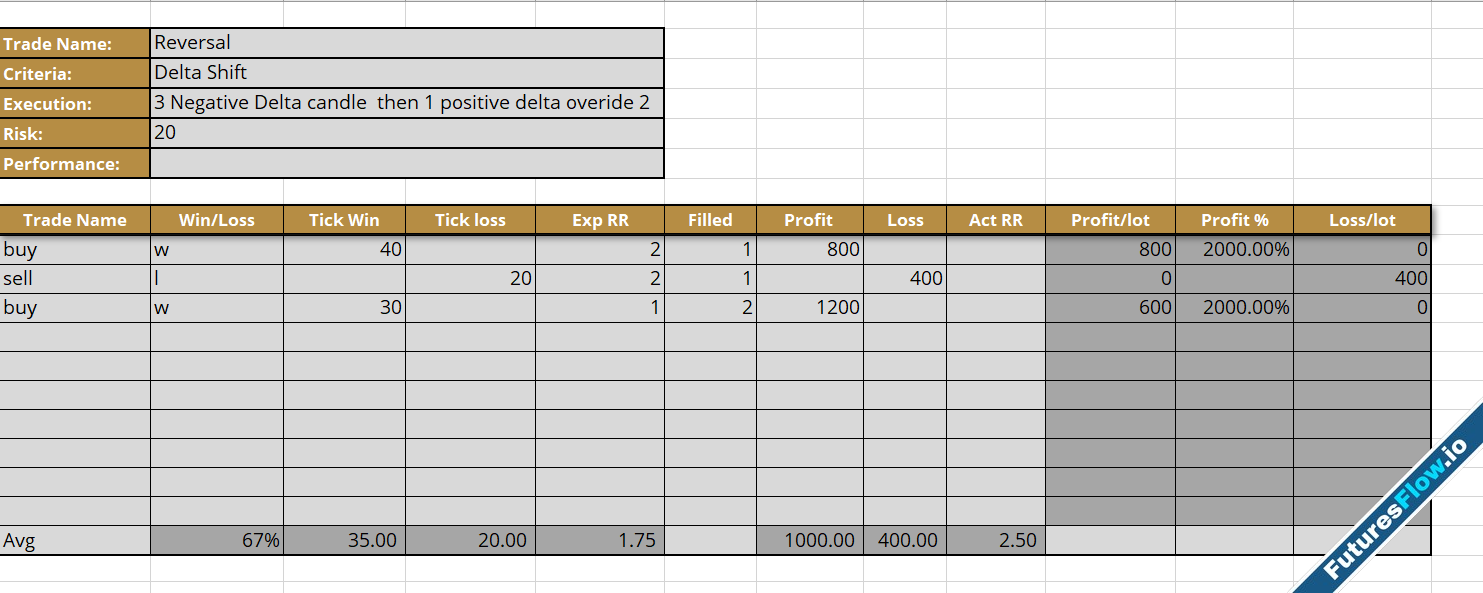Viewport: 1483px width, 593px height.
Task: Select the cell containing "Reversal"
Action: click(x=406, y=43)
